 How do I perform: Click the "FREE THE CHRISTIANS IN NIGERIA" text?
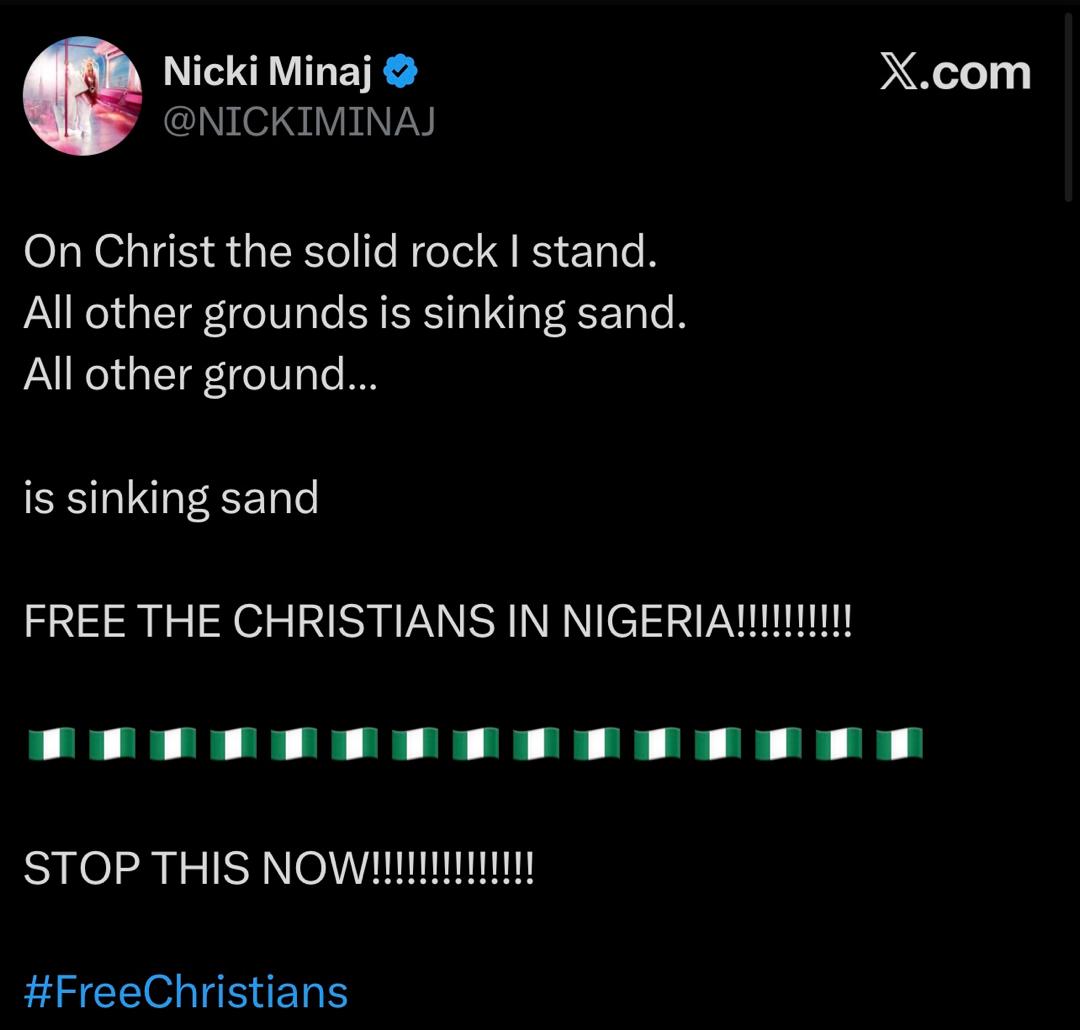coord(437,622)
